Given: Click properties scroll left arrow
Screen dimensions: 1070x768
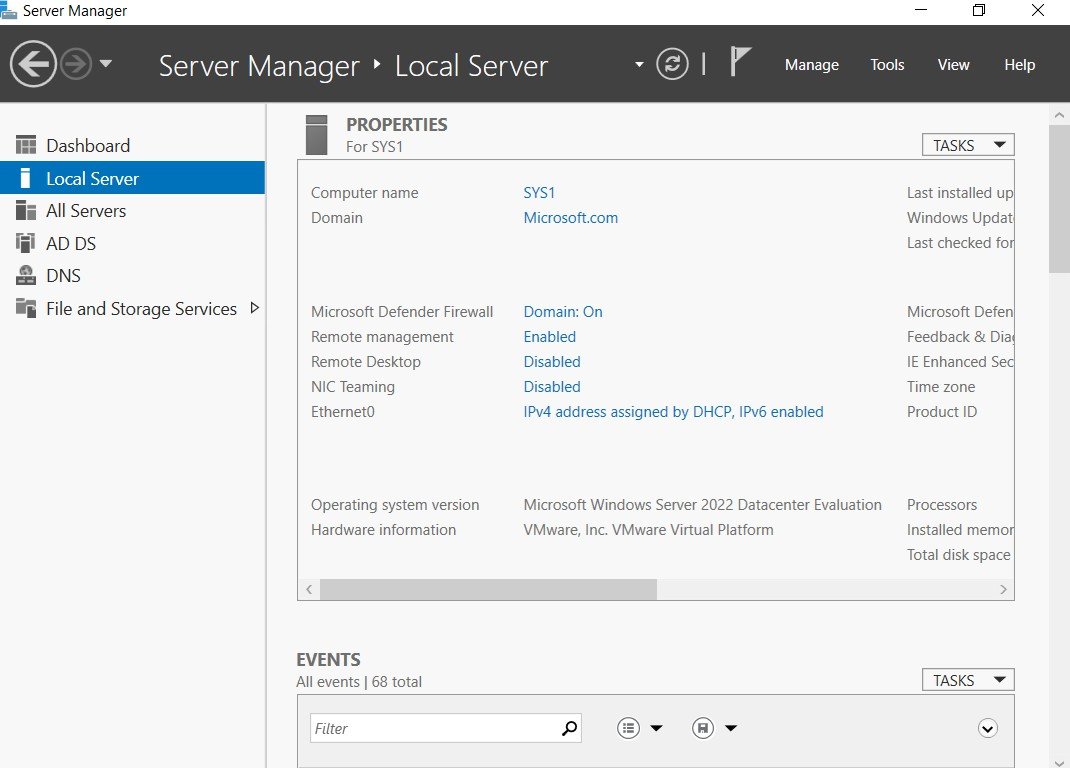Looking at the screenshot, I should coord(309,589).
